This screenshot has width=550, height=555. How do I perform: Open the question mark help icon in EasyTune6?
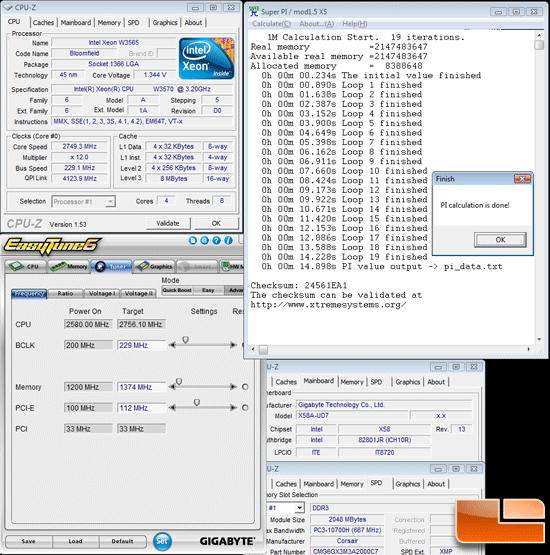click(216, 241)
